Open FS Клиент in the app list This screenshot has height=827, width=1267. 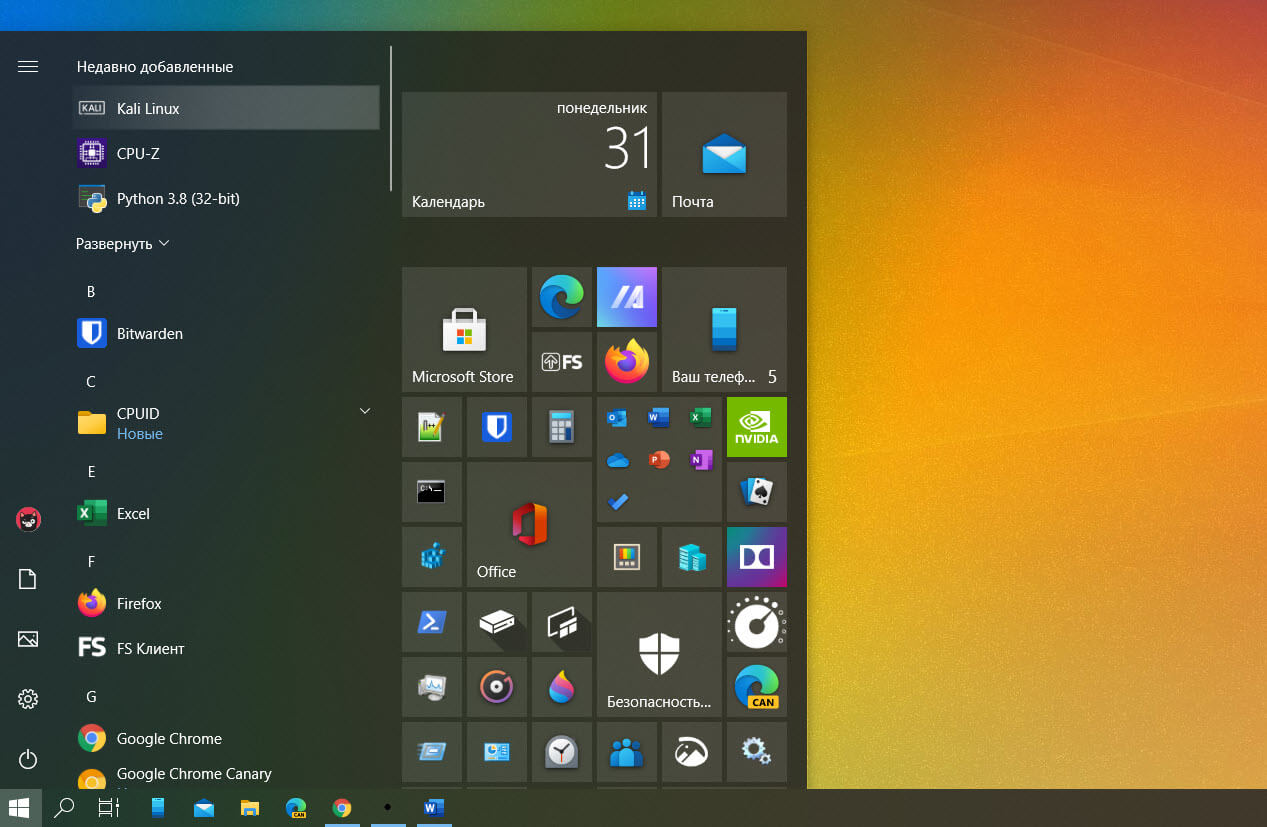coord(226,648)
